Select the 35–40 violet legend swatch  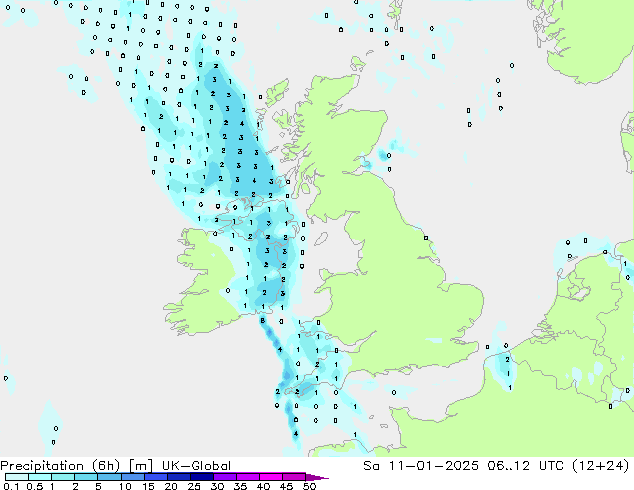point(248,477)
